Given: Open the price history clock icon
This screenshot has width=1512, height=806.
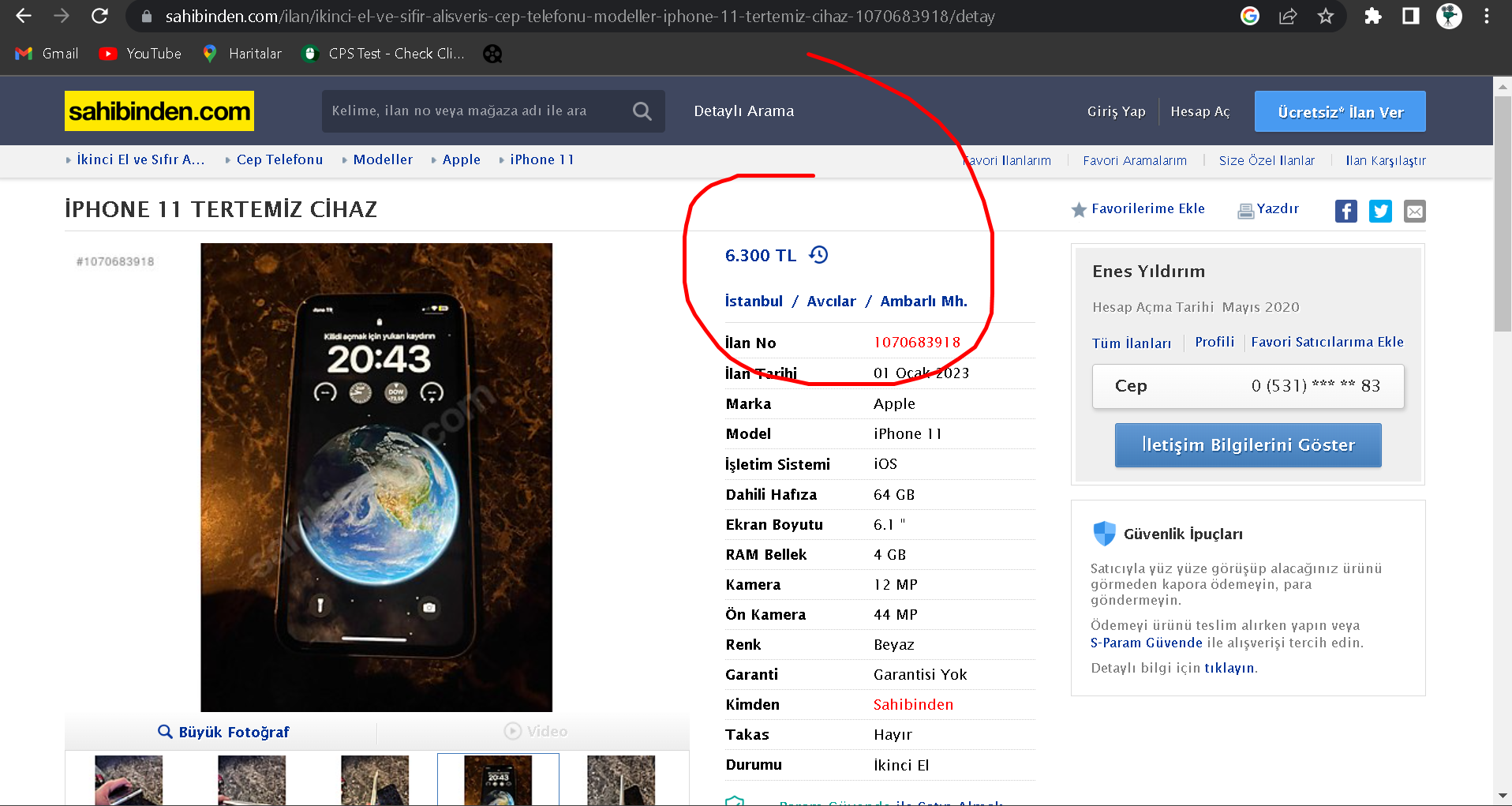Looking at the screenshot, I should tap(819, 255).
